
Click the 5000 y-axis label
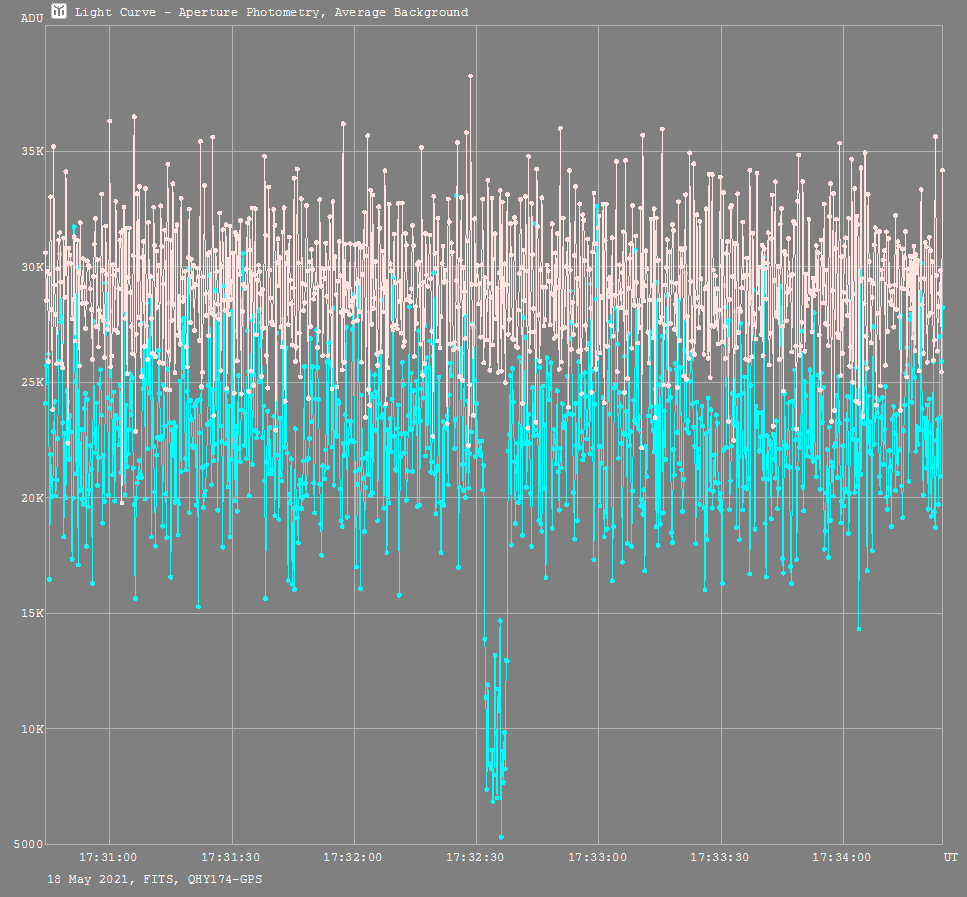point(29,845)
